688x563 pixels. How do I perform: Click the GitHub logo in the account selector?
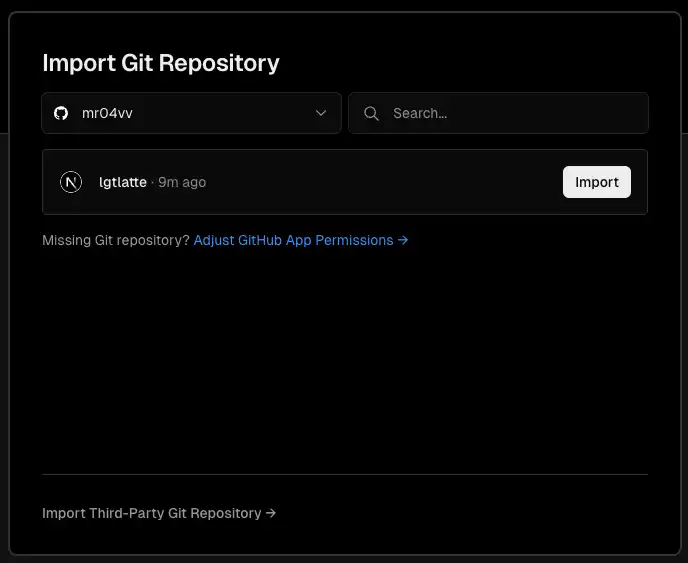tap(61, 113)
